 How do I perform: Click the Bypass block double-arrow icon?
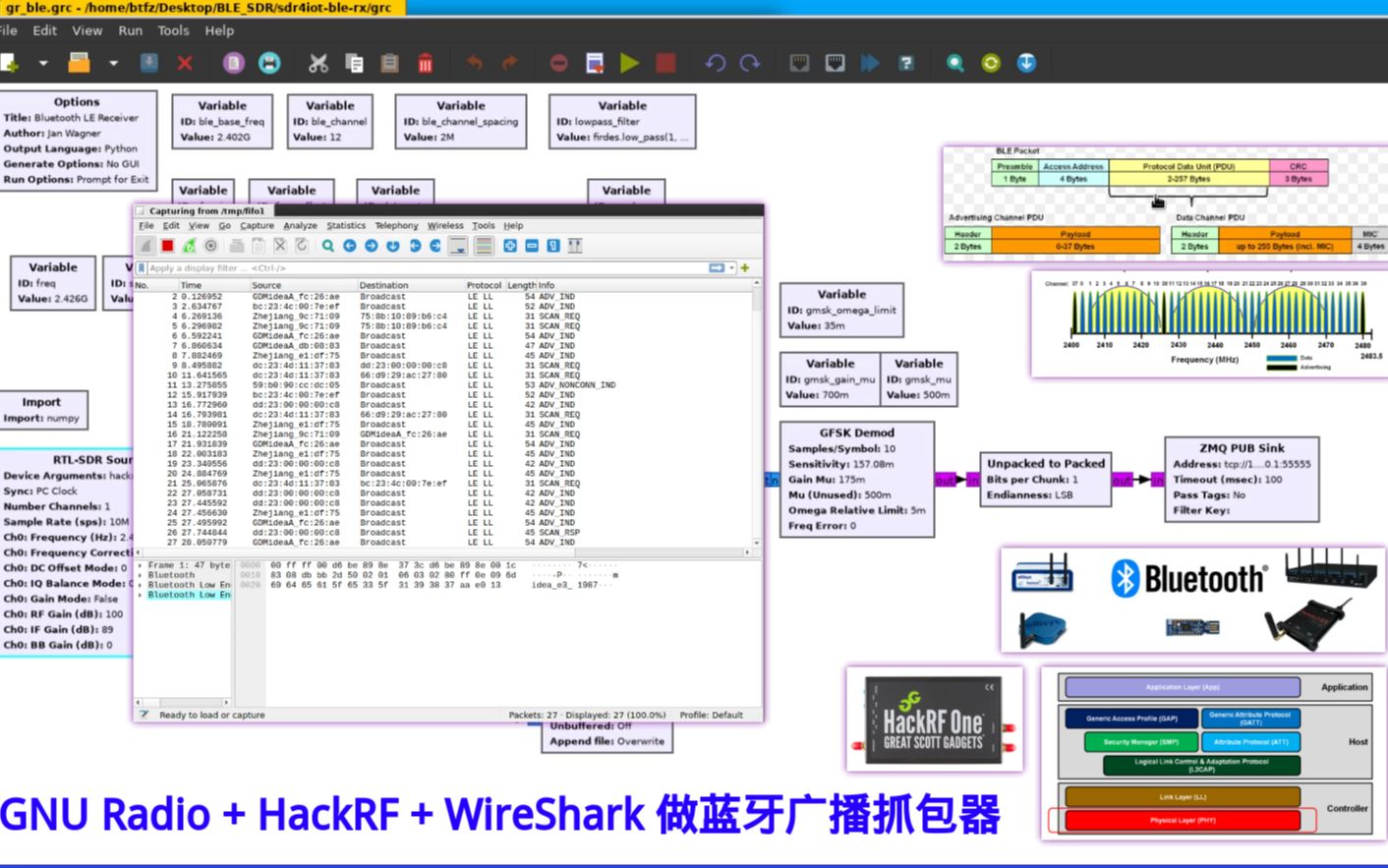point(870,63)
